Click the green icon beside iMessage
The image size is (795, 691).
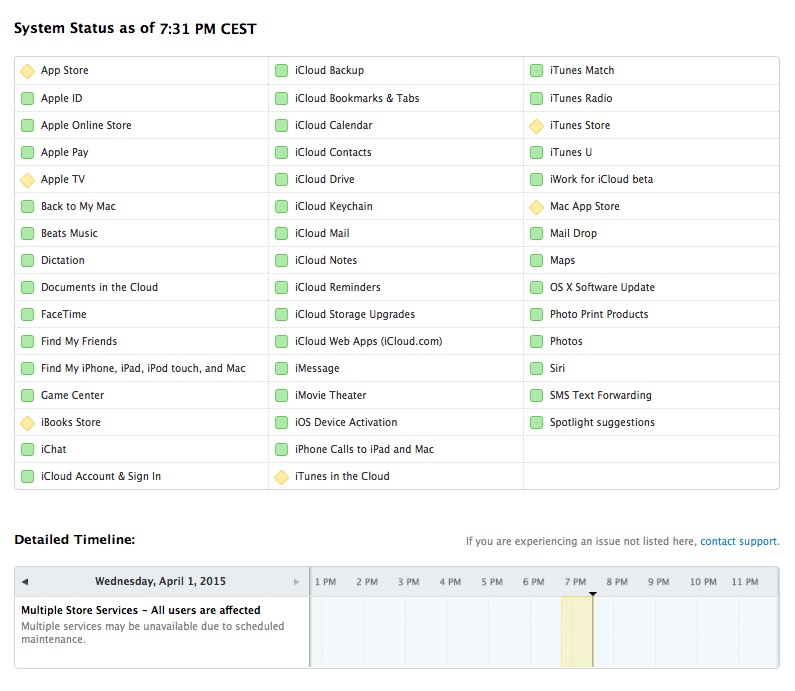click(281, 369)
